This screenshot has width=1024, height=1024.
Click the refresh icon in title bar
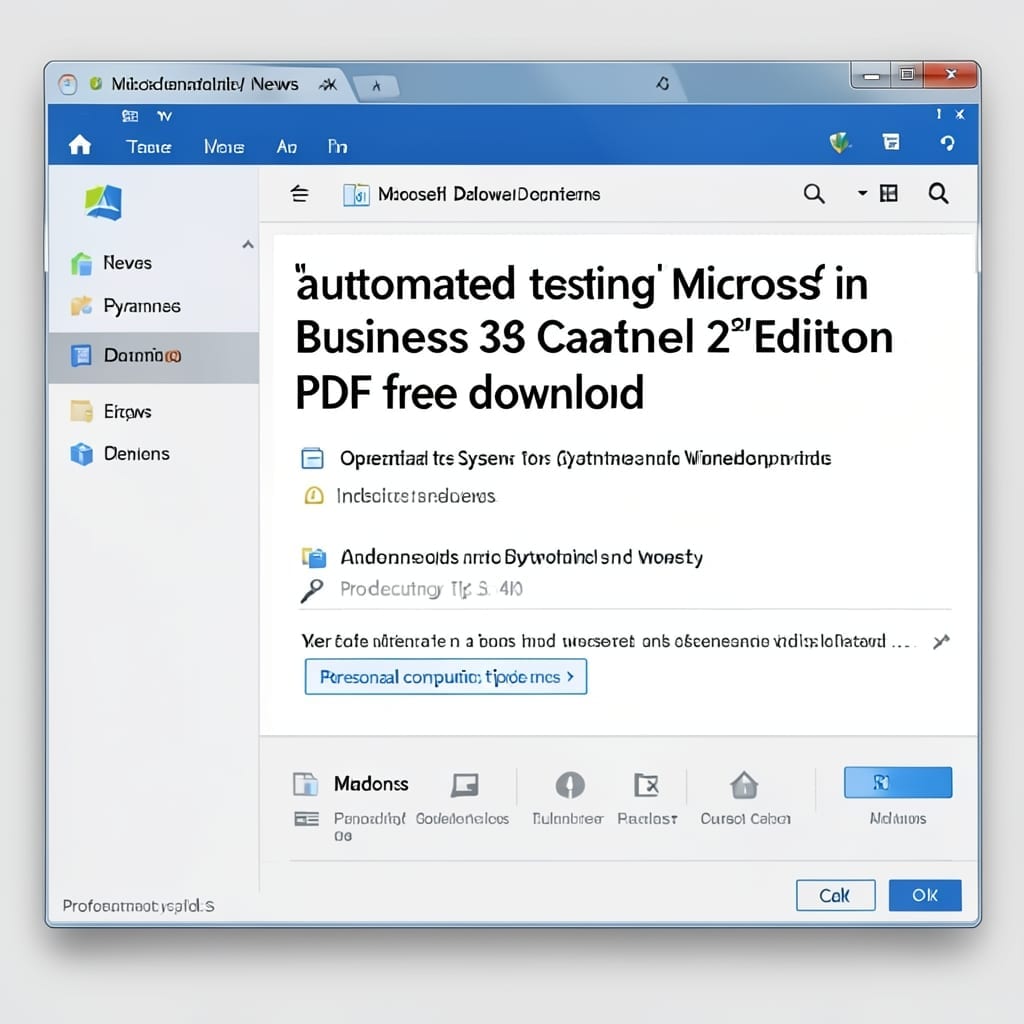click(x=663, y=83)
